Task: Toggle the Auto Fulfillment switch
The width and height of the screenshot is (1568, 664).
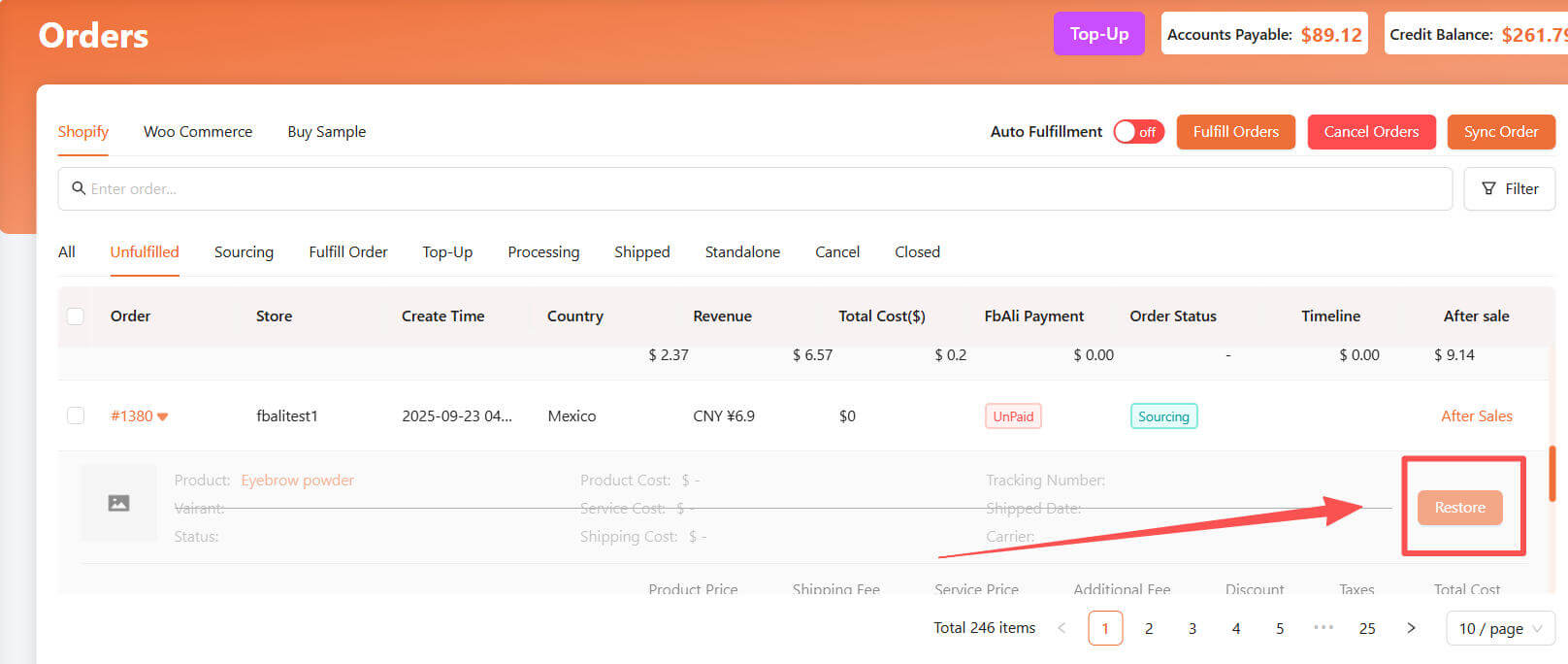Action: (x=1138, y=132)
